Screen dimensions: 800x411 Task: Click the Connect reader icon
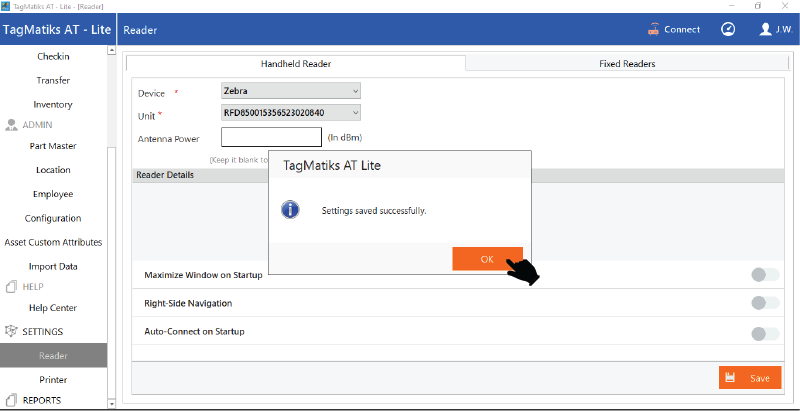click(654, 29)
